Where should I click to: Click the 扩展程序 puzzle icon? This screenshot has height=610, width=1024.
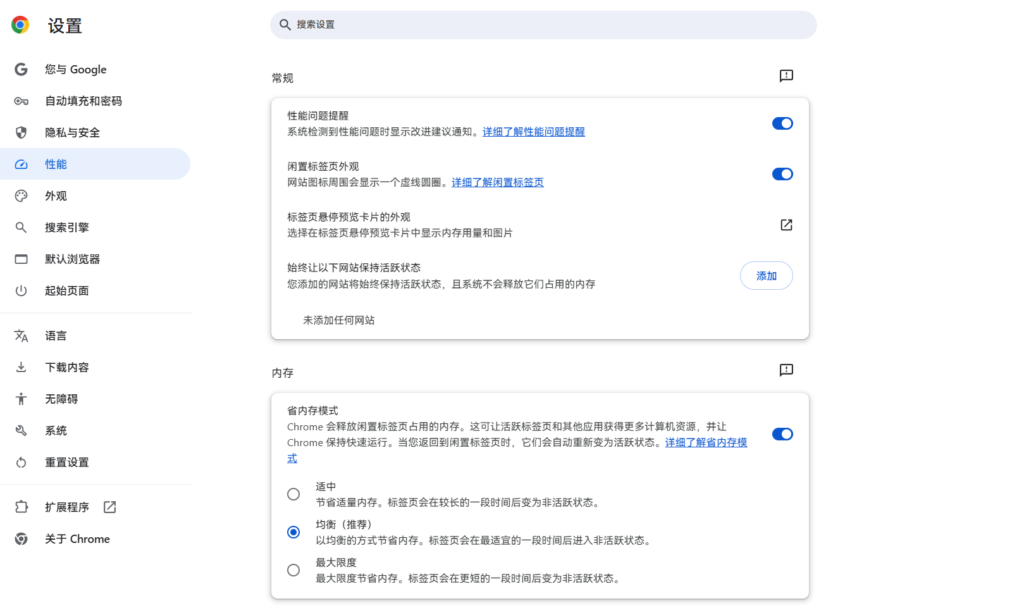click(21, 507)
